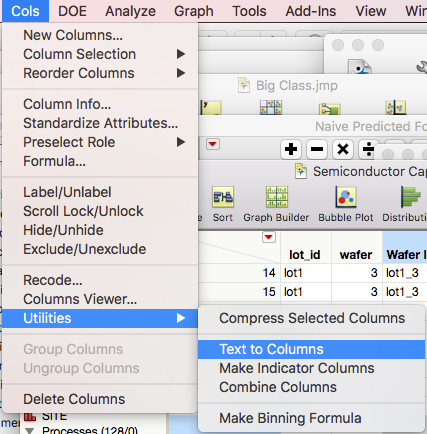
Task: Click the Sort toolbar icon
Action: click(x=223, y=204)
